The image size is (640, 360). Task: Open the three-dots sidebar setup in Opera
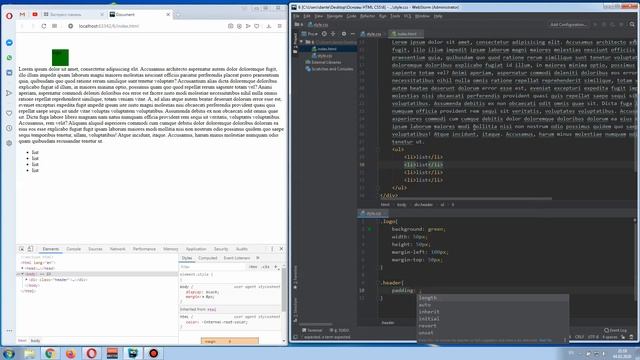(9, 331)
